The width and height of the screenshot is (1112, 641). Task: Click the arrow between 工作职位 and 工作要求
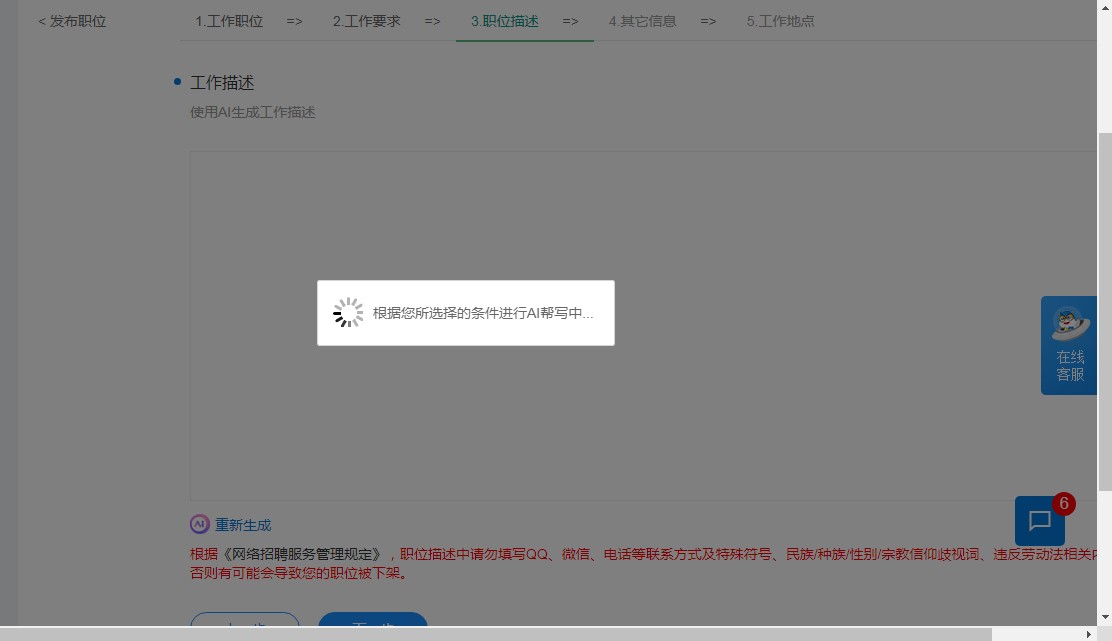[x=294, y=20]
